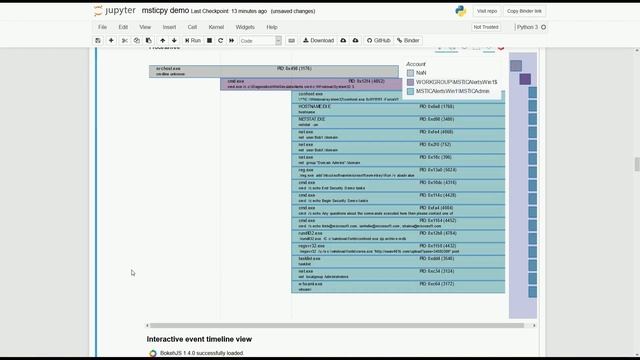Open the Insert menu
Screen dimensions: 640x360
pyautogui.click(x=169, y=27)
